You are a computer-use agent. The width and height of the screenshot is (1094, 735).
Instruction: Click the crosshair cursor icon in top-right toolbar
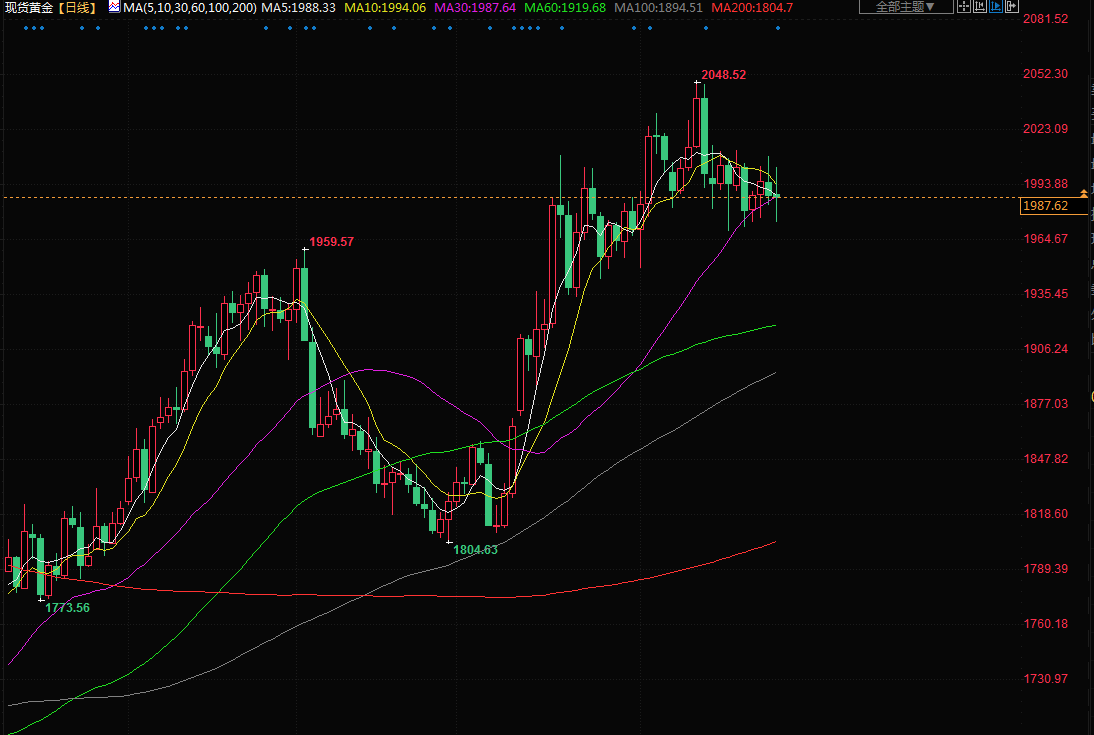pos(964,8)
